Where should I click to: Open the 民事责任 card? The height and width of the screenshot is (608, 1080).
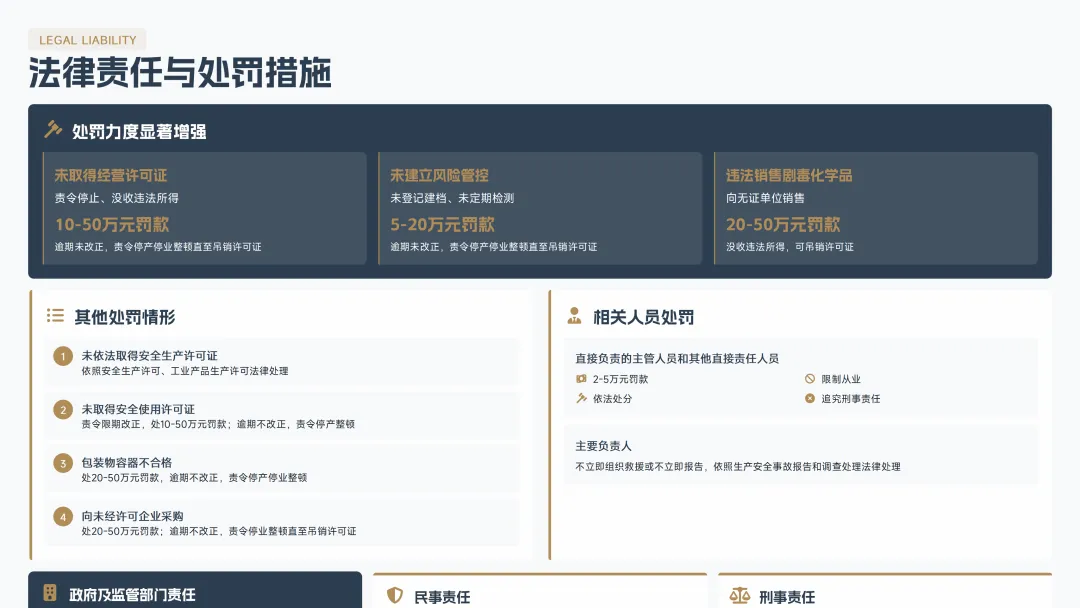(x=540, y=591)
